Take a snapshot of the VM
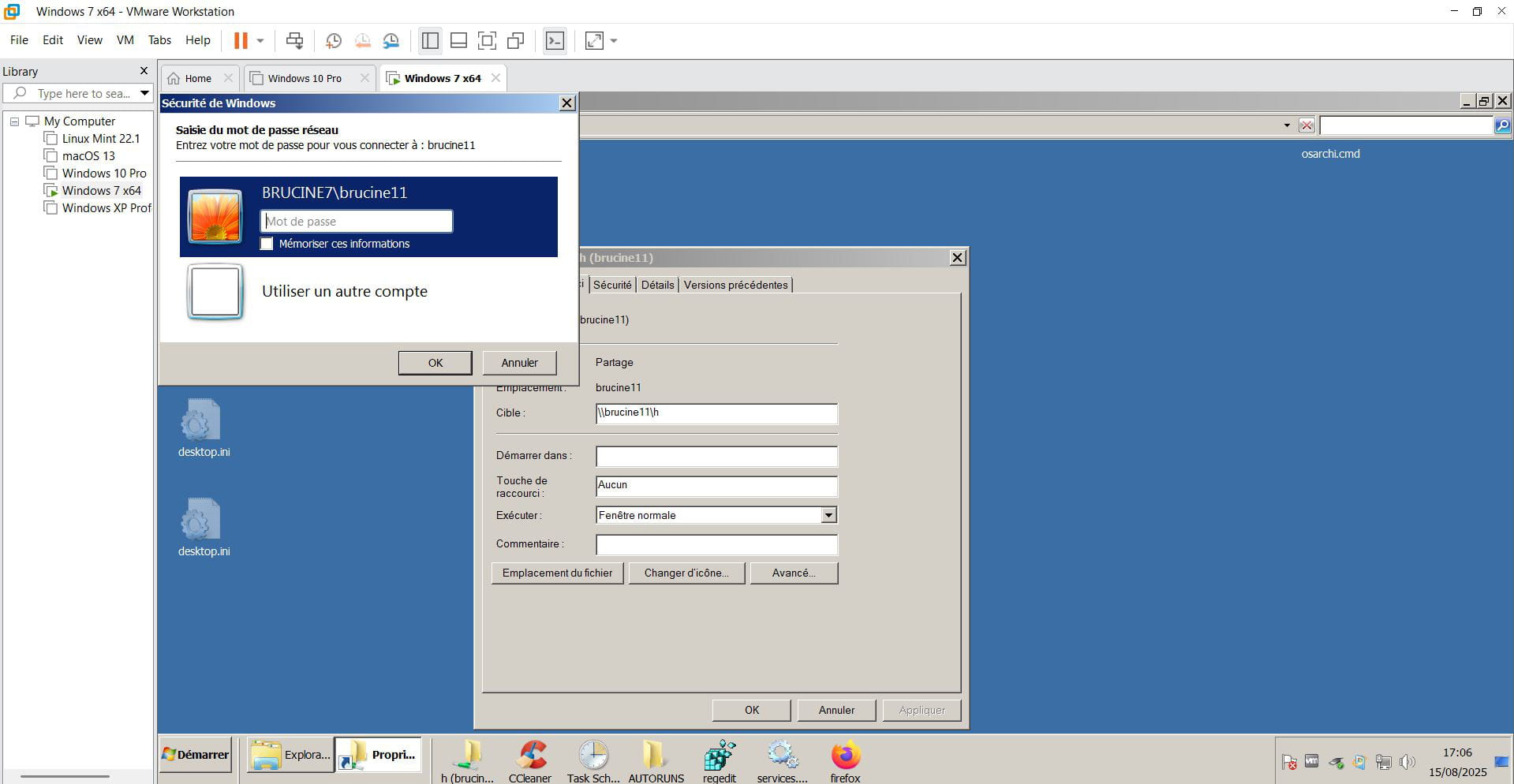Viewport: 1514px width, 784px height. (333, 40)
